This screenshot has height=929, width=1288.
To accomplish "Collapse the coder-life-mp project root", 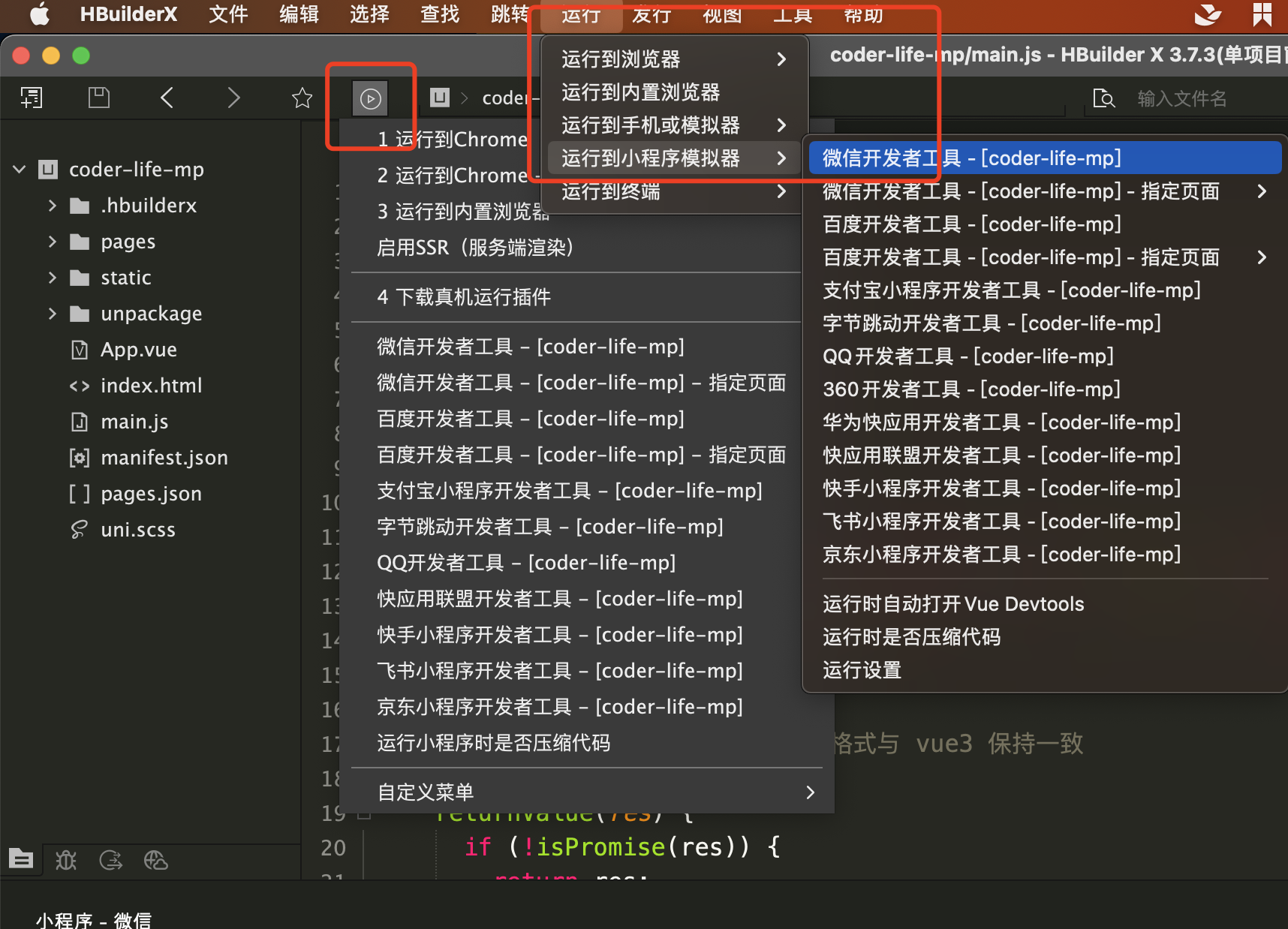I will pyautogui.click(x=20, y=170).
